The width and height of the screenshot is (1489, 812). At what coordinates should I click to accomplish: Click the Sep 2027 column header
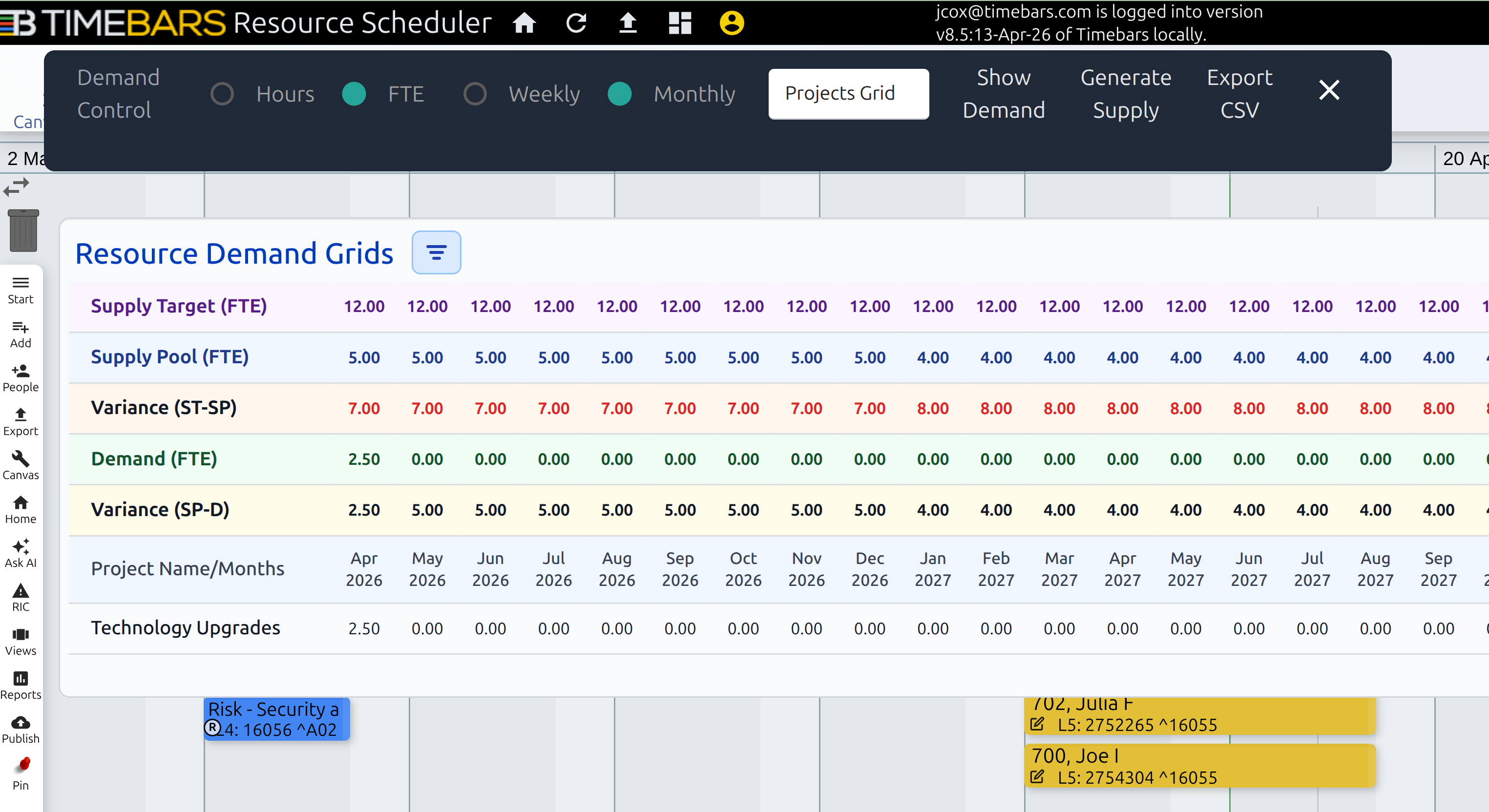tap(1438, 569)
